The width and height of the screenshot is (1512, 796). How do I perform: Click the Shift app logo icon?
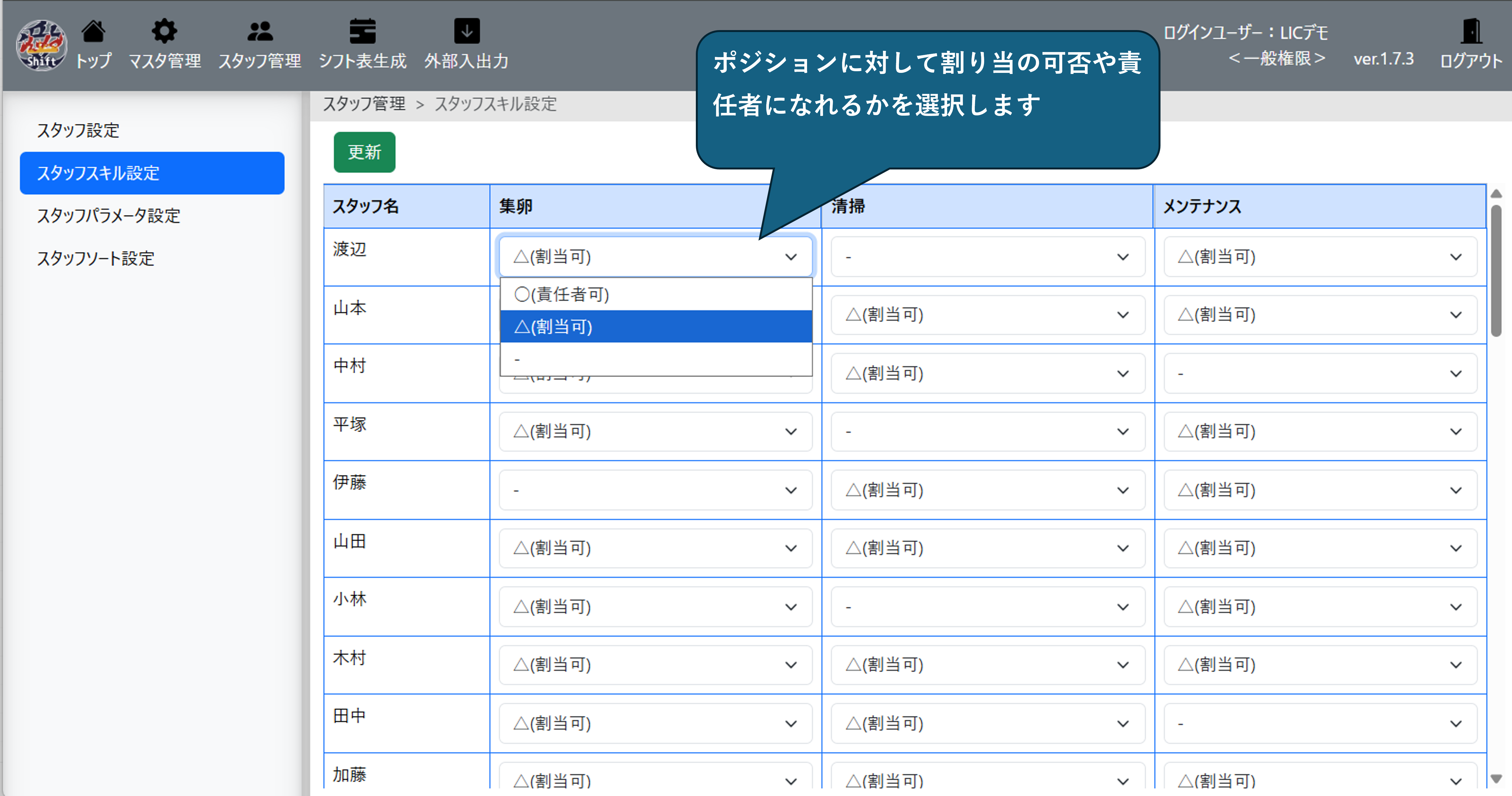point(41,45)
